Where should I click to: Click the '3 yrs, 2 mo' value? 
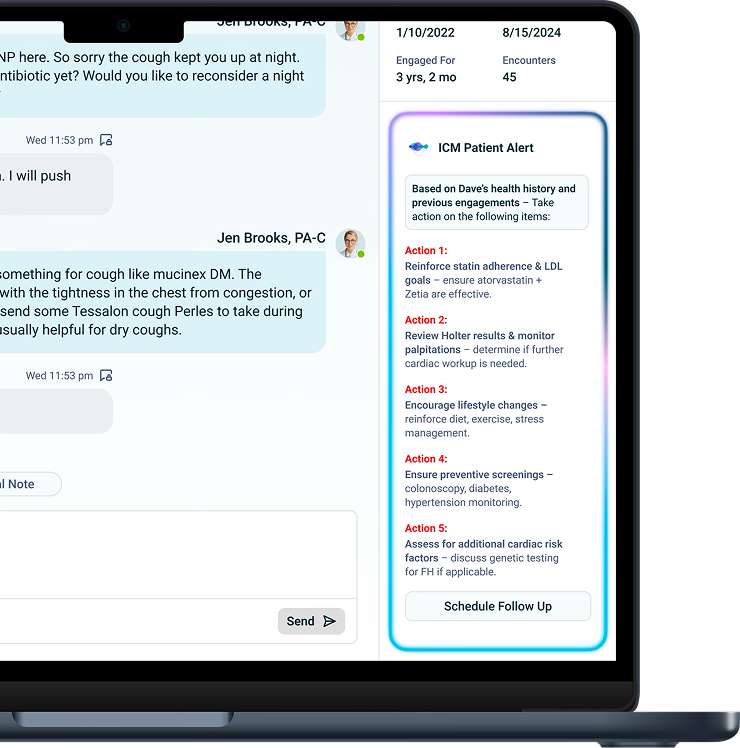click(x=426, y=77)
